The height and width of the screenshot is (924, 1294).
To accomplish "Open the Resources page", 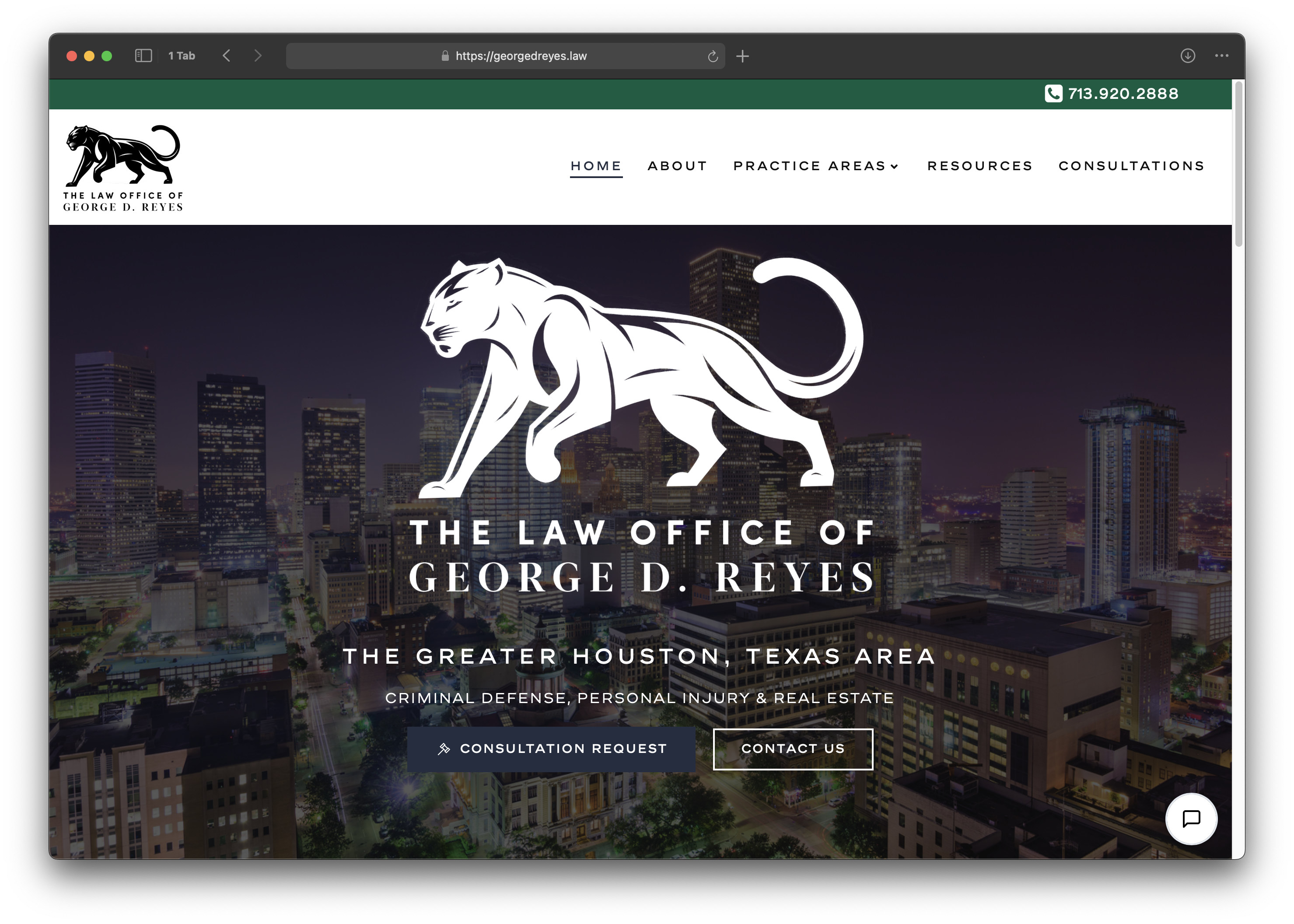I will (980, 166).
